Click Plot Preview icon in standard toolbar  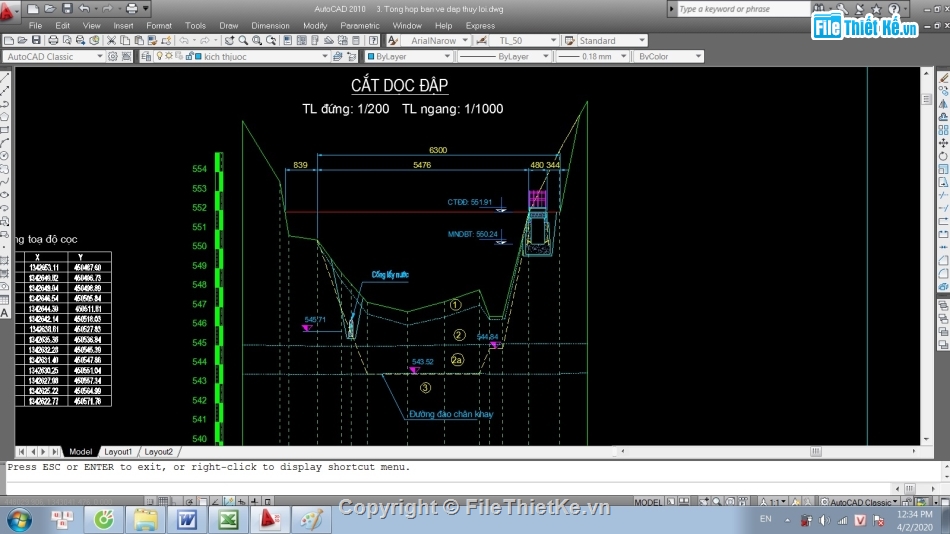67,41
